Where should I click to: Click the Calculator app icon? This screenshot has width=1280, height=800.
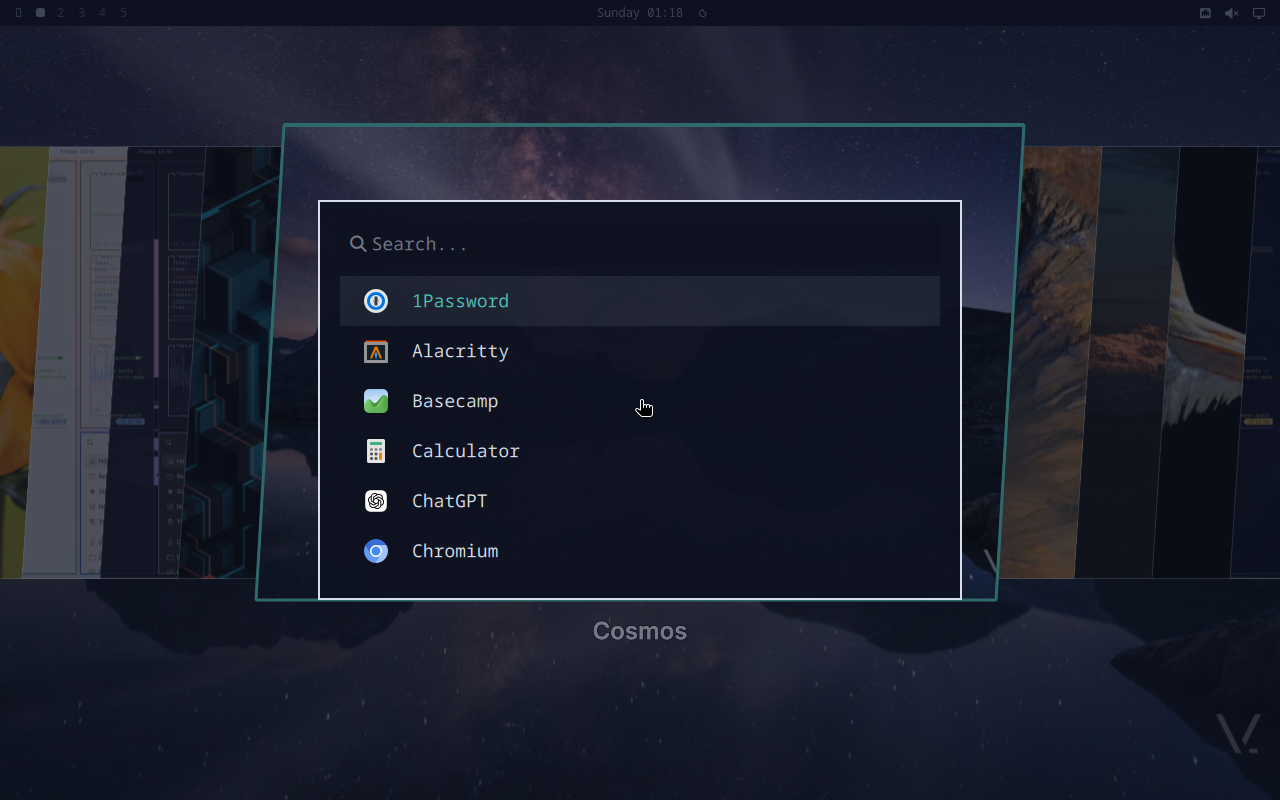tap(376, 451)
